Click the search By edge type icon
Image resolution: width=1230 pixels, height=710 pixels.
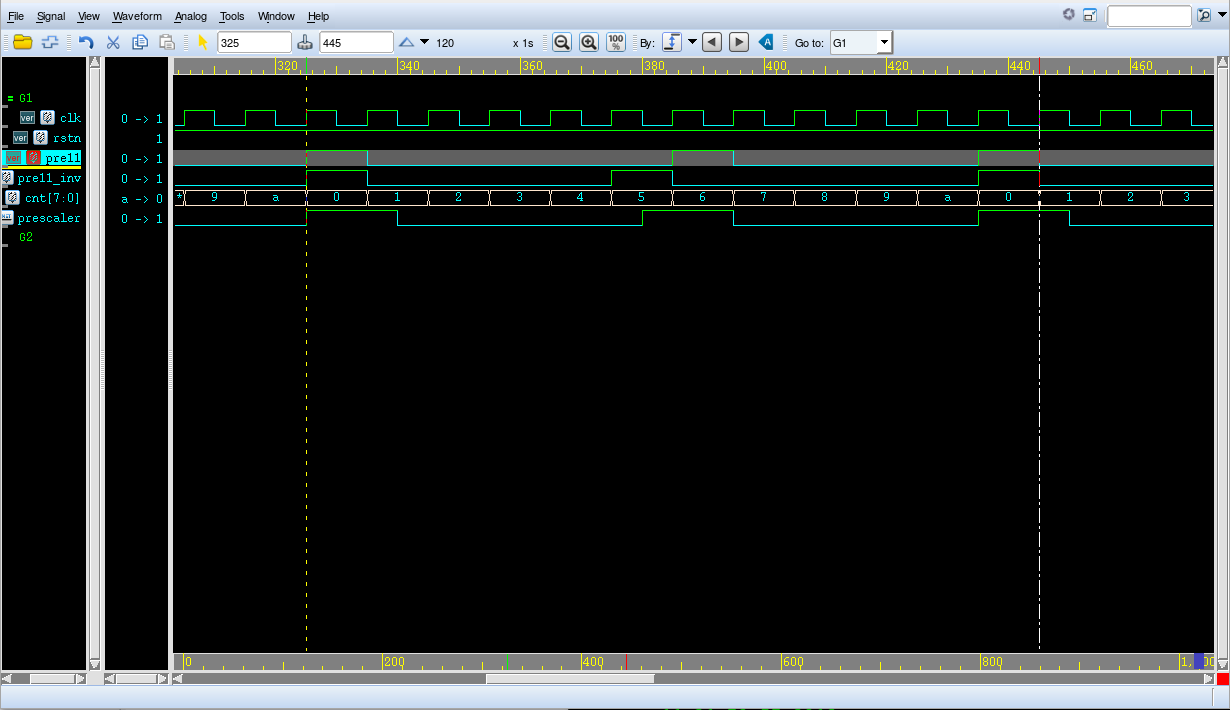672,42
